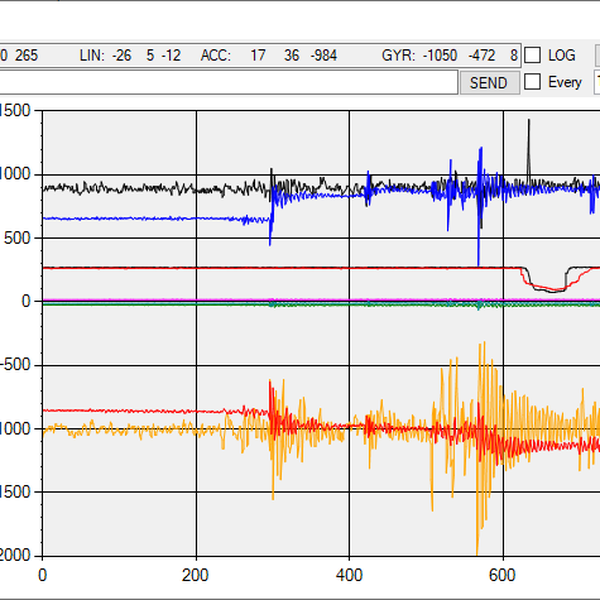
Task: Click the ACC readout label
Action: [215, 56]
